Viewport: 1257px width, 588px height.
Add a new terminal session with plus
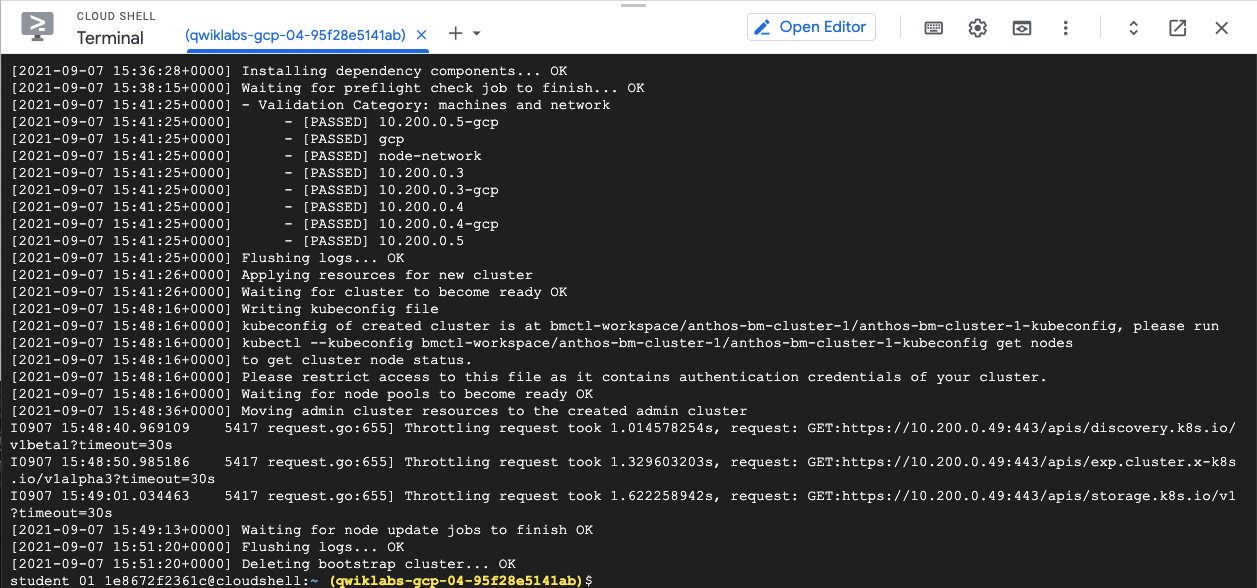(455, 33)
